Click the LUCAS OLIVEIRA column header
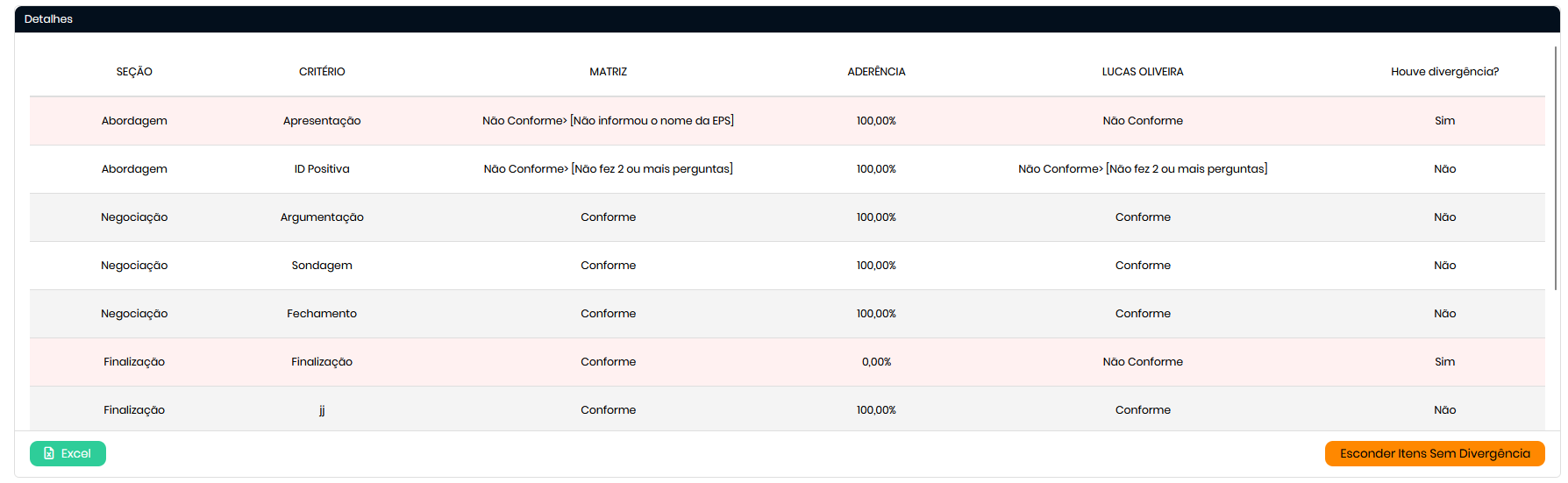The image size is (1568, 483). coord(1142,72)
